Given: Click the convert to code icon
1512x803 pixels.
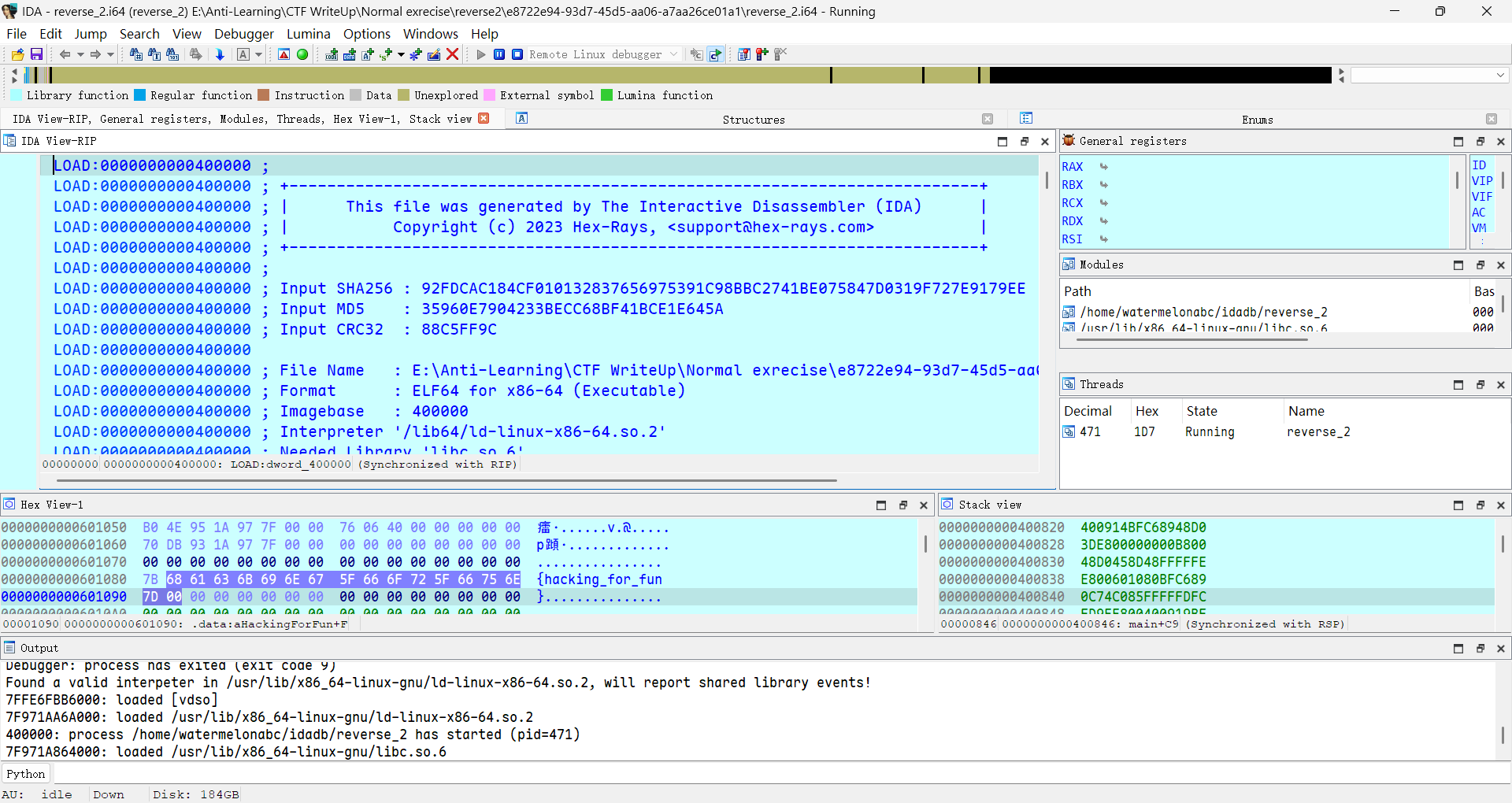Looking at the screenshot, I should point(332,54).
